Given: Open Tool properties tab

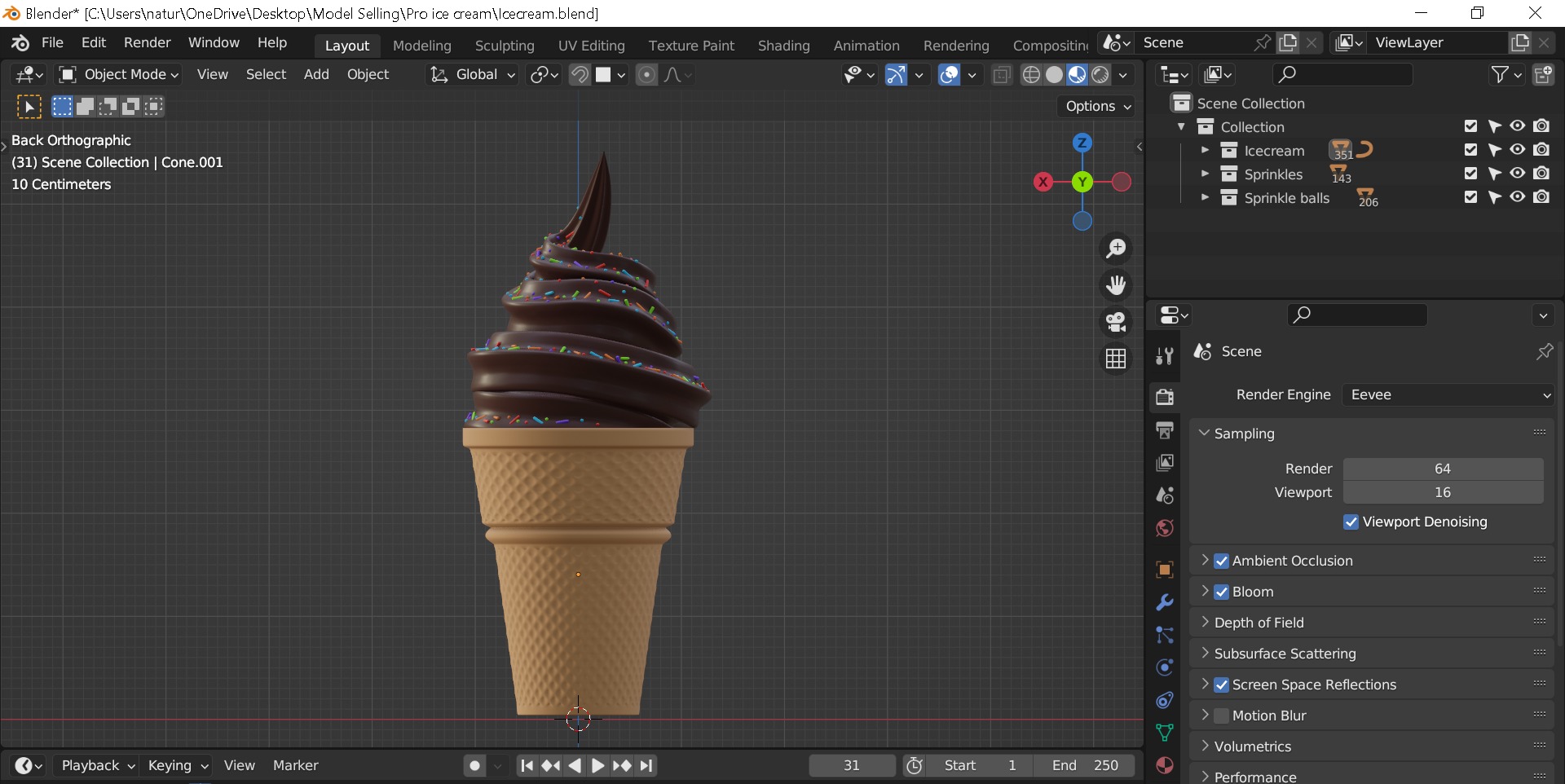Looking at the screenshot, I should point(1165,355).
